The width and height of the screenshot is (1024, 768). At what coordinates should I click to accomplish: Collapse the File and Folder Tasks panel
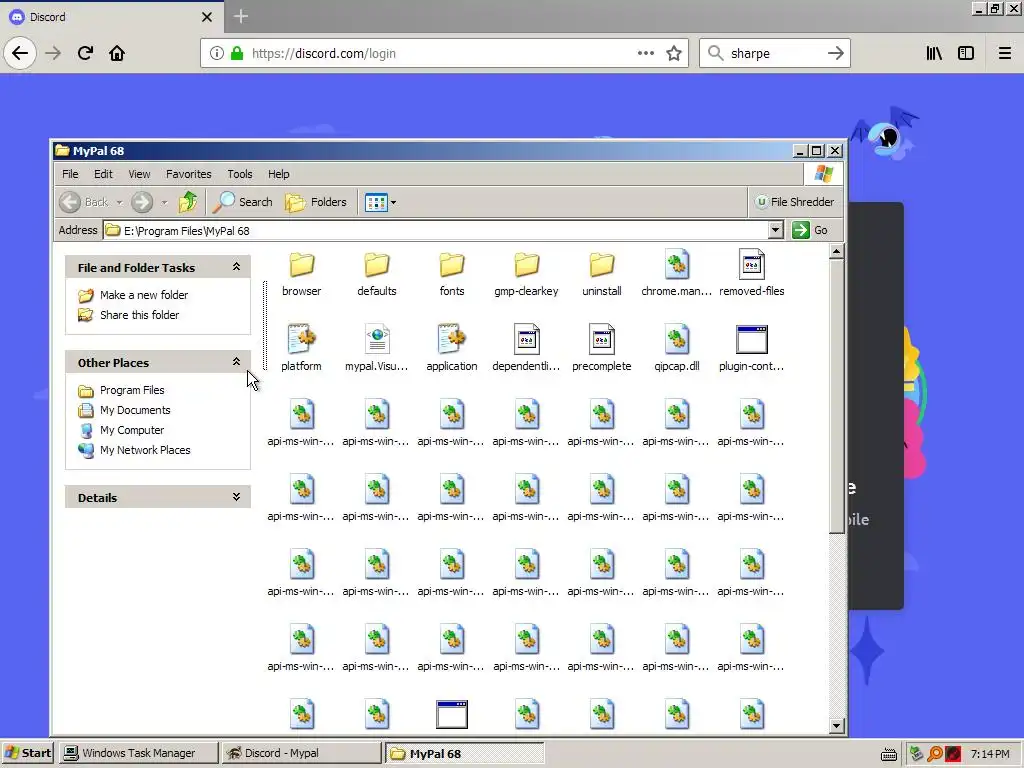point(236,267)
